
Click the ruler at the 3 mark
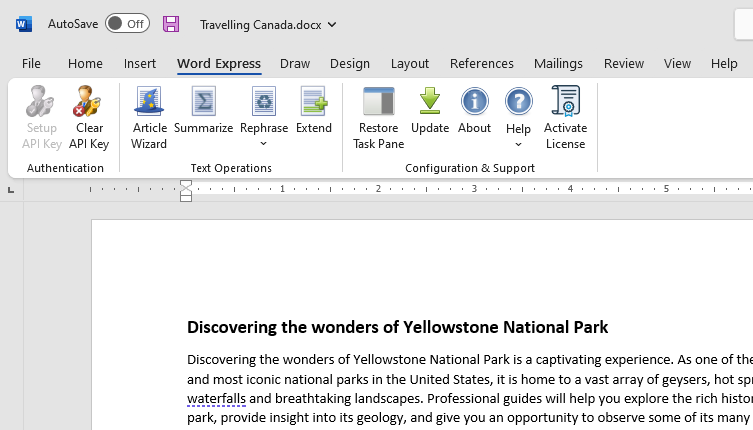click(x=474, y=189)
